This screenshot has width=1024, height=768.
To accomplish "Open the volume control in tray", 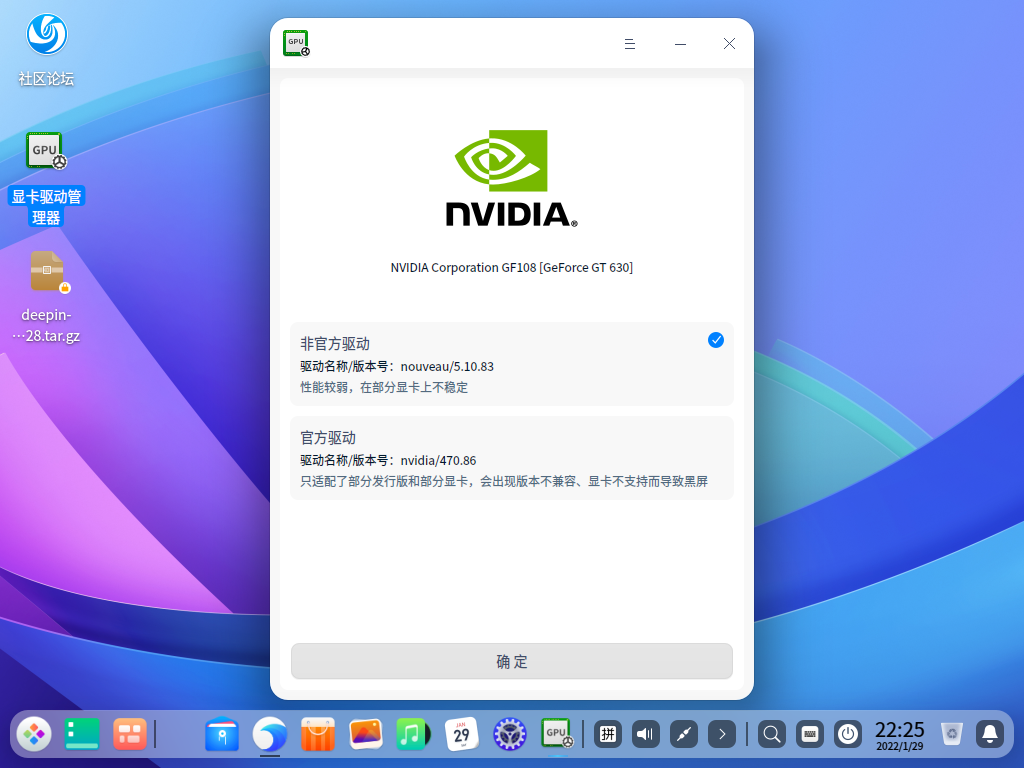I will 645,734.
